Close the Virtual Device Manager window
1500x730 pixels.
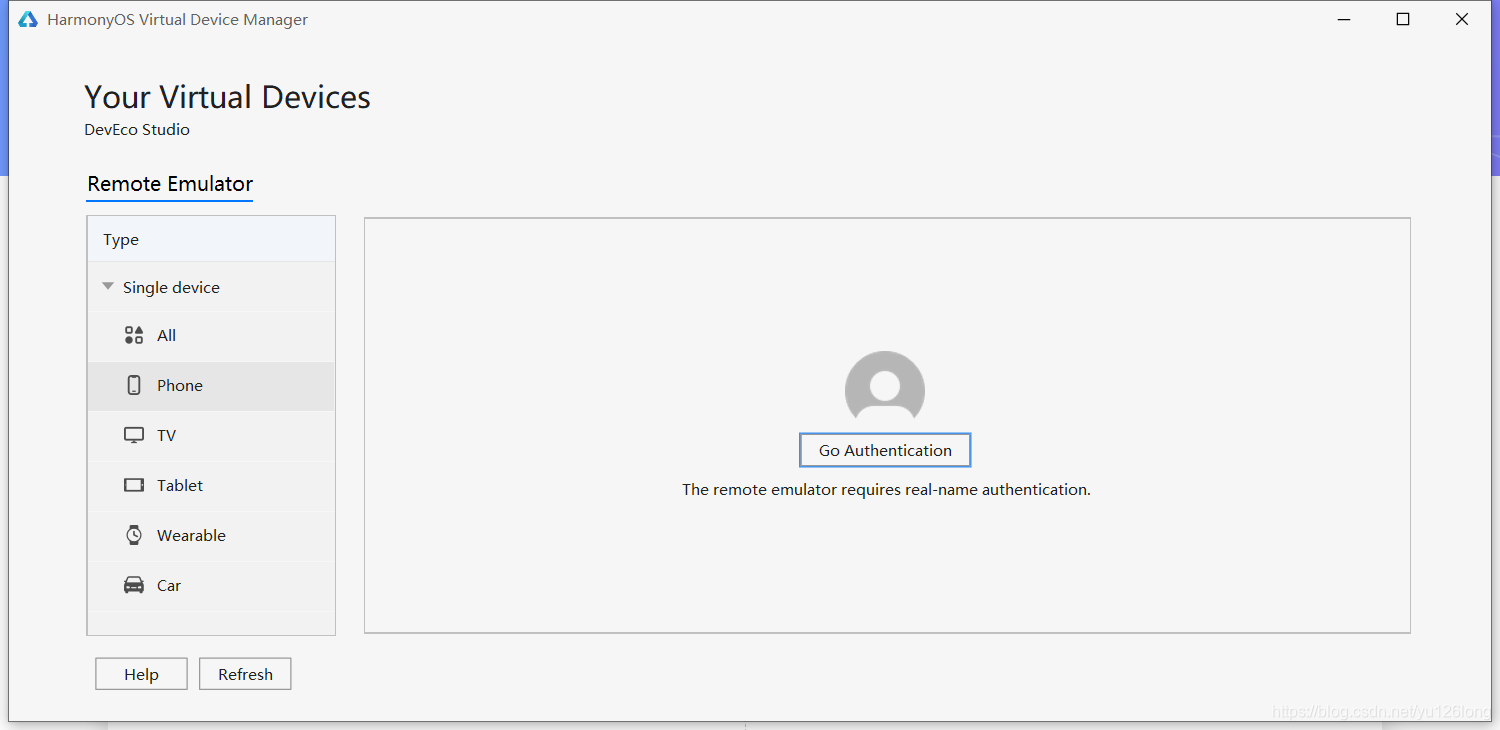[1462, 20]
